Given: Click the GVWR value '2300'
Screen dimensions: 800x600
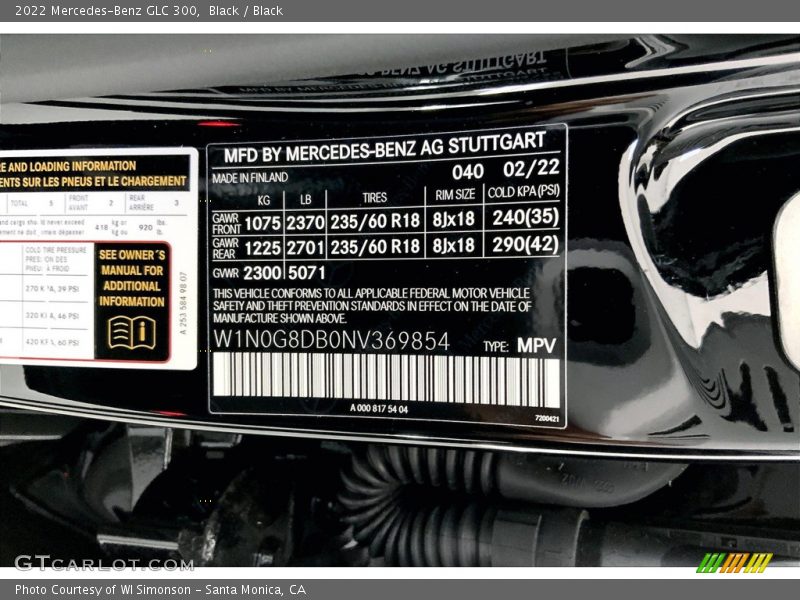Looking at the screenshot, I should 262,273.
